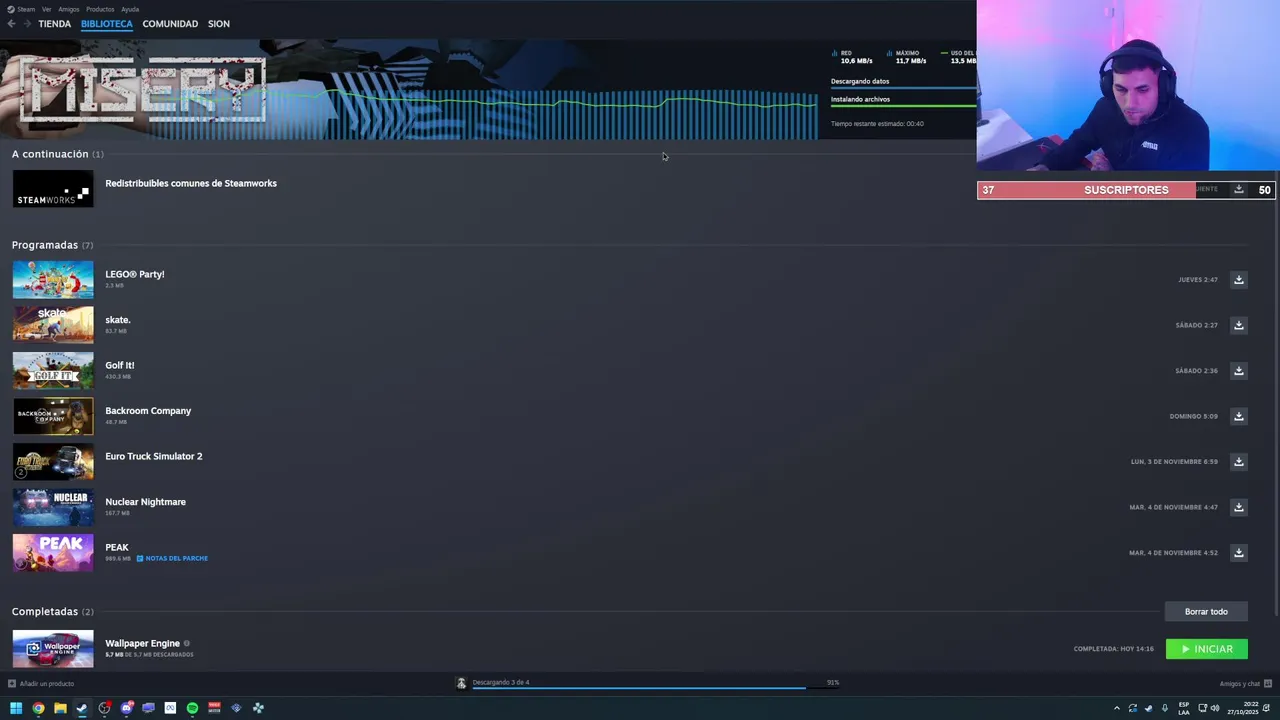
Task: Go back with the navigation arrow
Action: pos(11,24)
